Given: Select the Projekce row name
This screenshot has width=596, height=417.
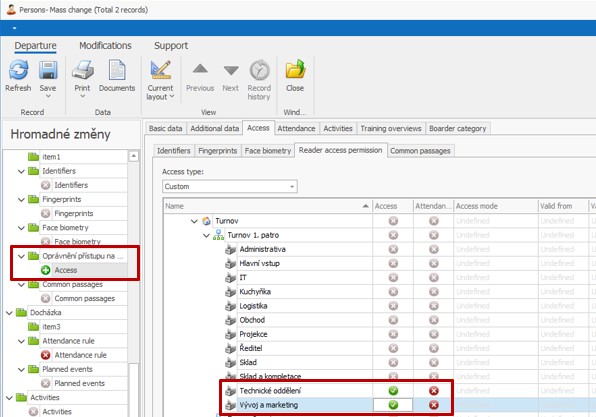Looking at the screenshot, I should pyautogui.click(x=253, y=334).
